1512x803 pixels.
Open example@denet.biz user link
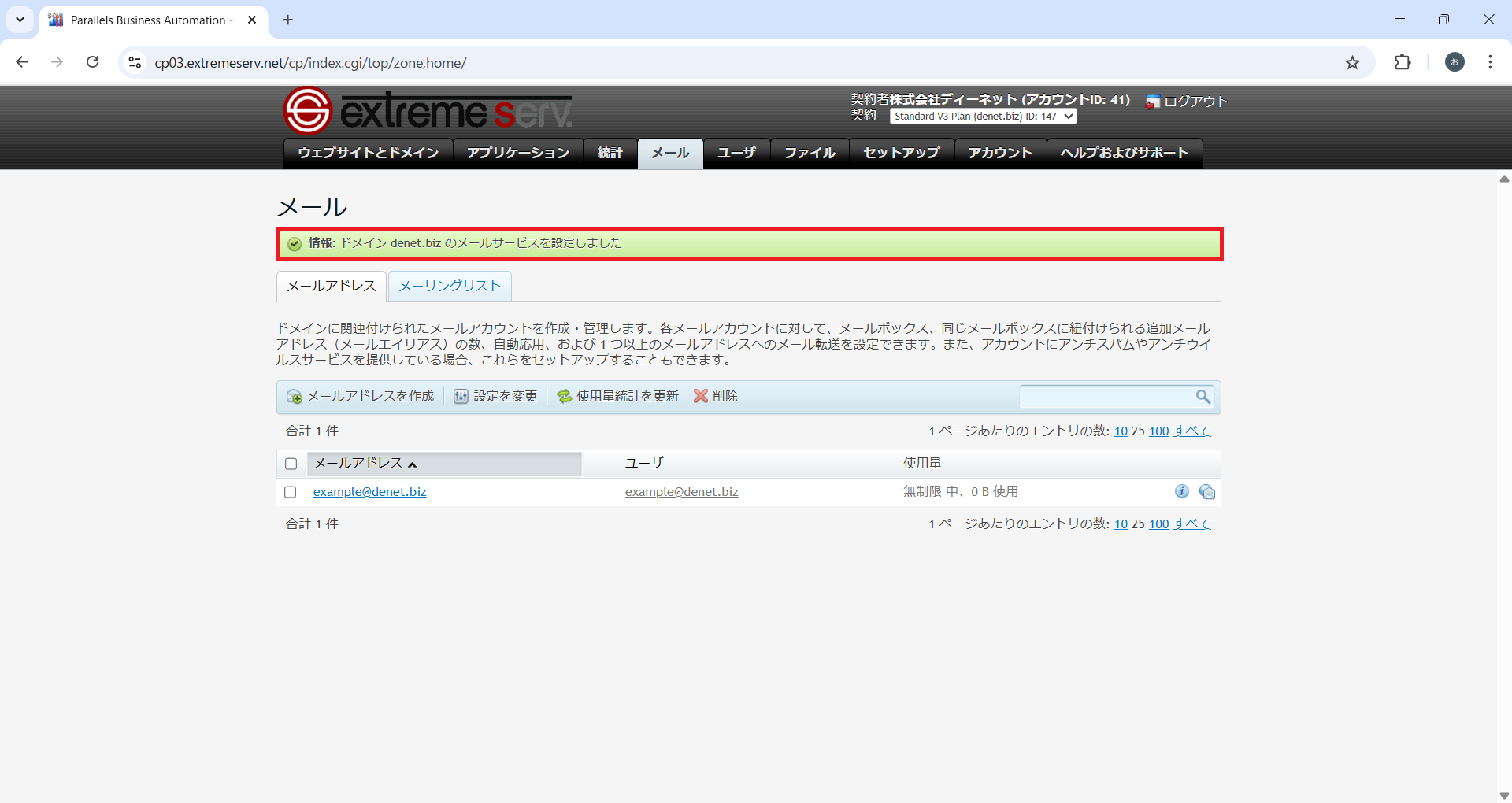(x=682, y=492)
